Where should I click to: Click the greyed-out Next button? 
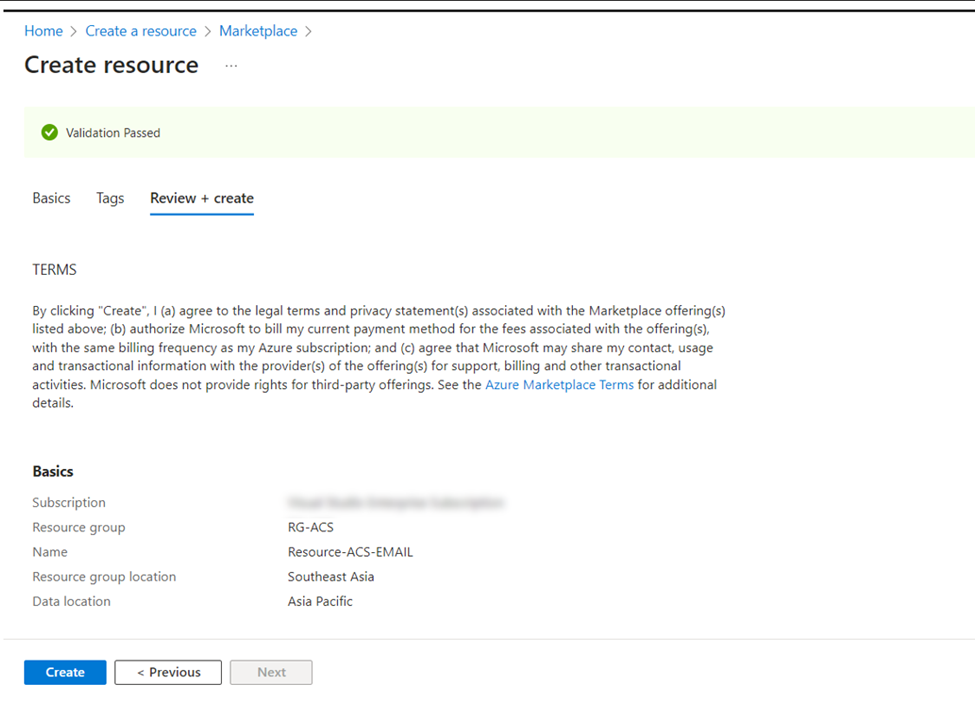[x=271, y=673]
